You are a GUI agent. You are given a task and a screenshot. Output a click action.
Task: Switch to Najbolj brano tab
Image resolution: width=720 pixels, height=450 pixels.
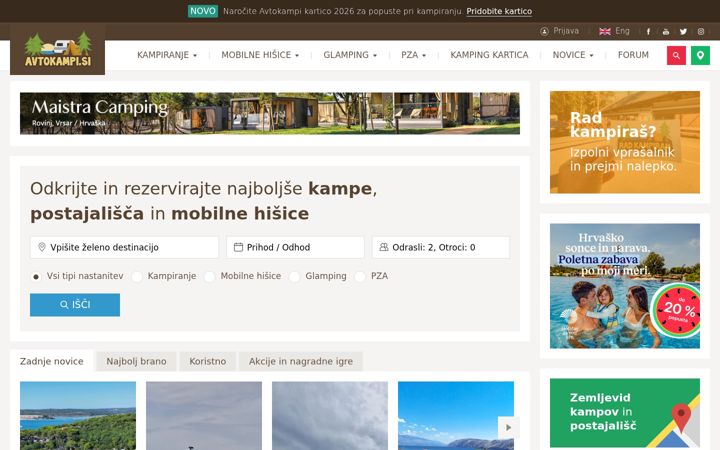pyautogui.click(x=136, y=361)
